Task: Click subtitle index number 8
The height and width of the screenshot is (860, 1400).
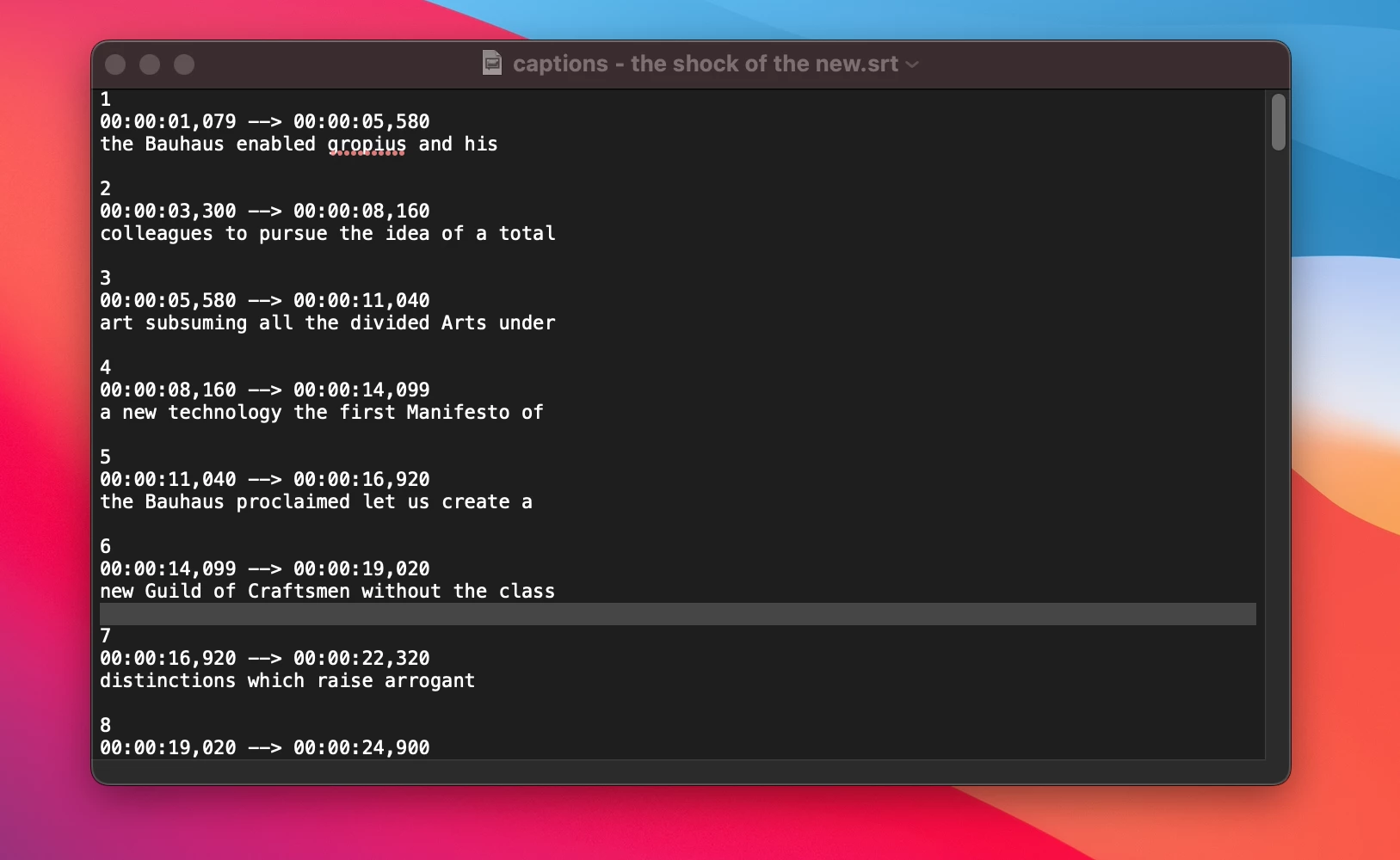Action: pyautogui.click(x=106, y=726)
